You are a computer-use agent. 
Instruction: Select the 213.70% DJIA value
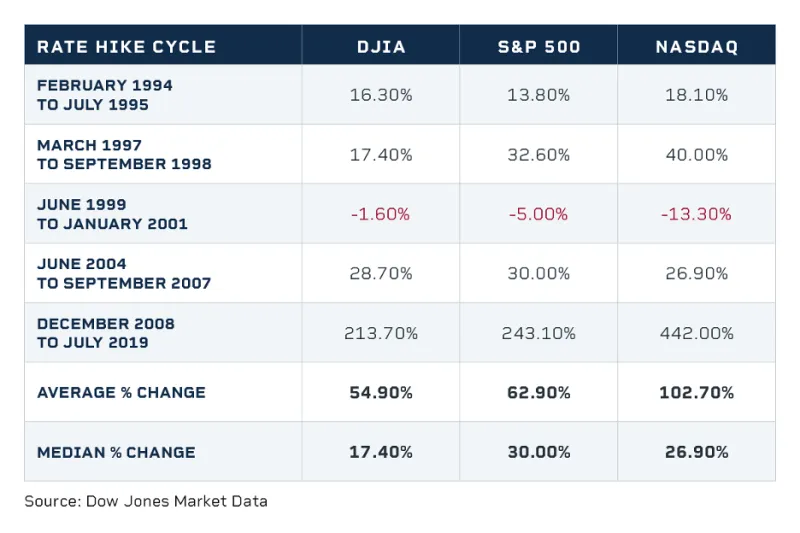coord(380,333)
